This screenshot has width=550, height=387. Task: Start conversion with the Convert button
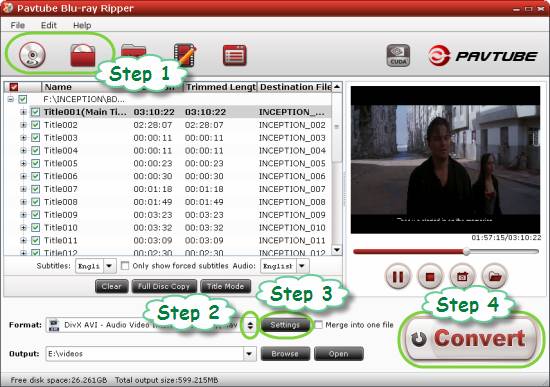point(471,339)
